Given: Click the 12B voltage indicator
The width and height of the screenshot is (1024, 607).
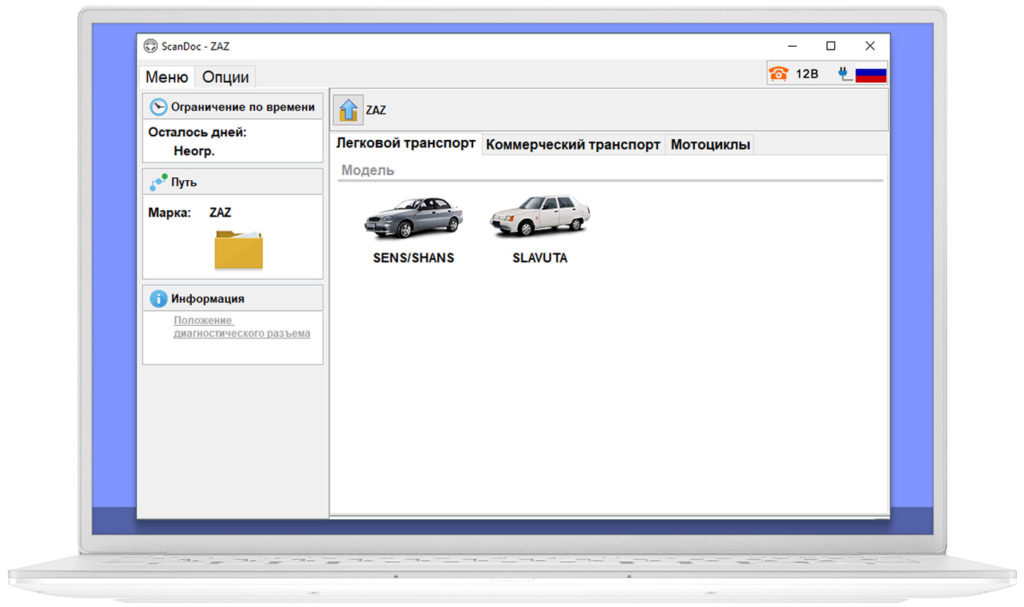Looking at the screenshot, I should click(x=807, y=74).
